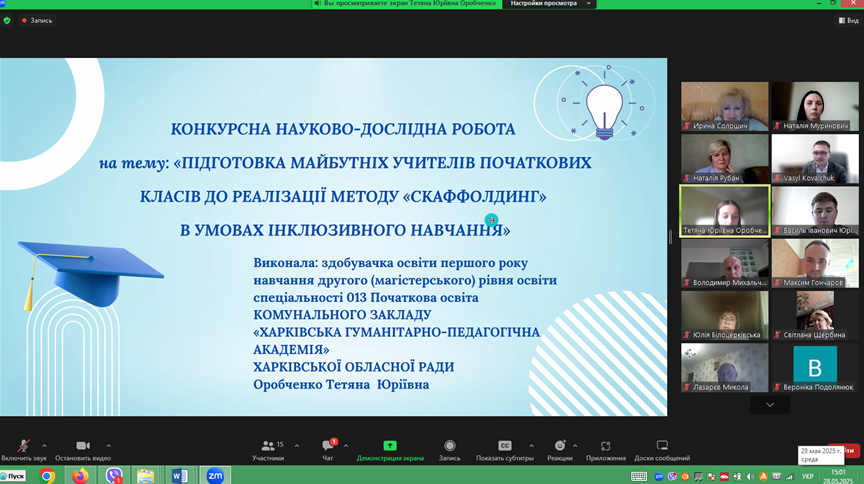This screenshot has height=484, width=864.
Task: Click the Запись recording indicator at top
Action: (x=37, y=20)
